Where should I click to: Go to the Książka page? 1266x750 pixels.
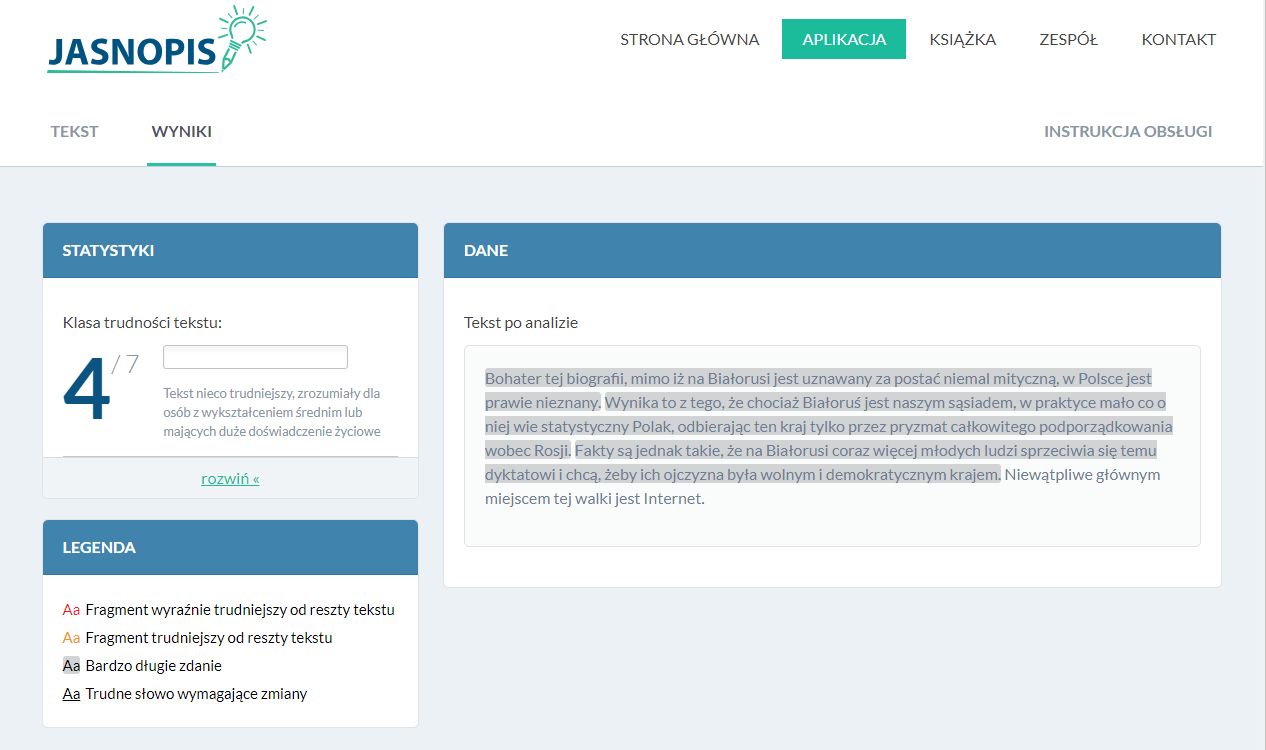coord(963,40)
